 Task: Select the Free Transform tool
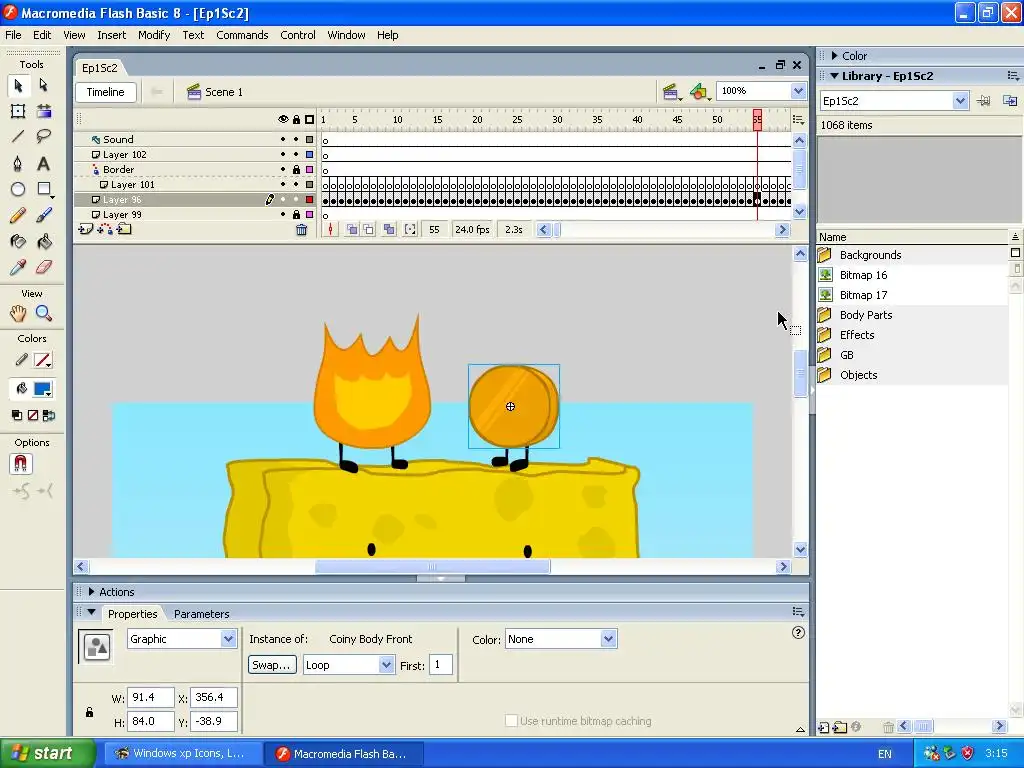click(x=18, y=111)
